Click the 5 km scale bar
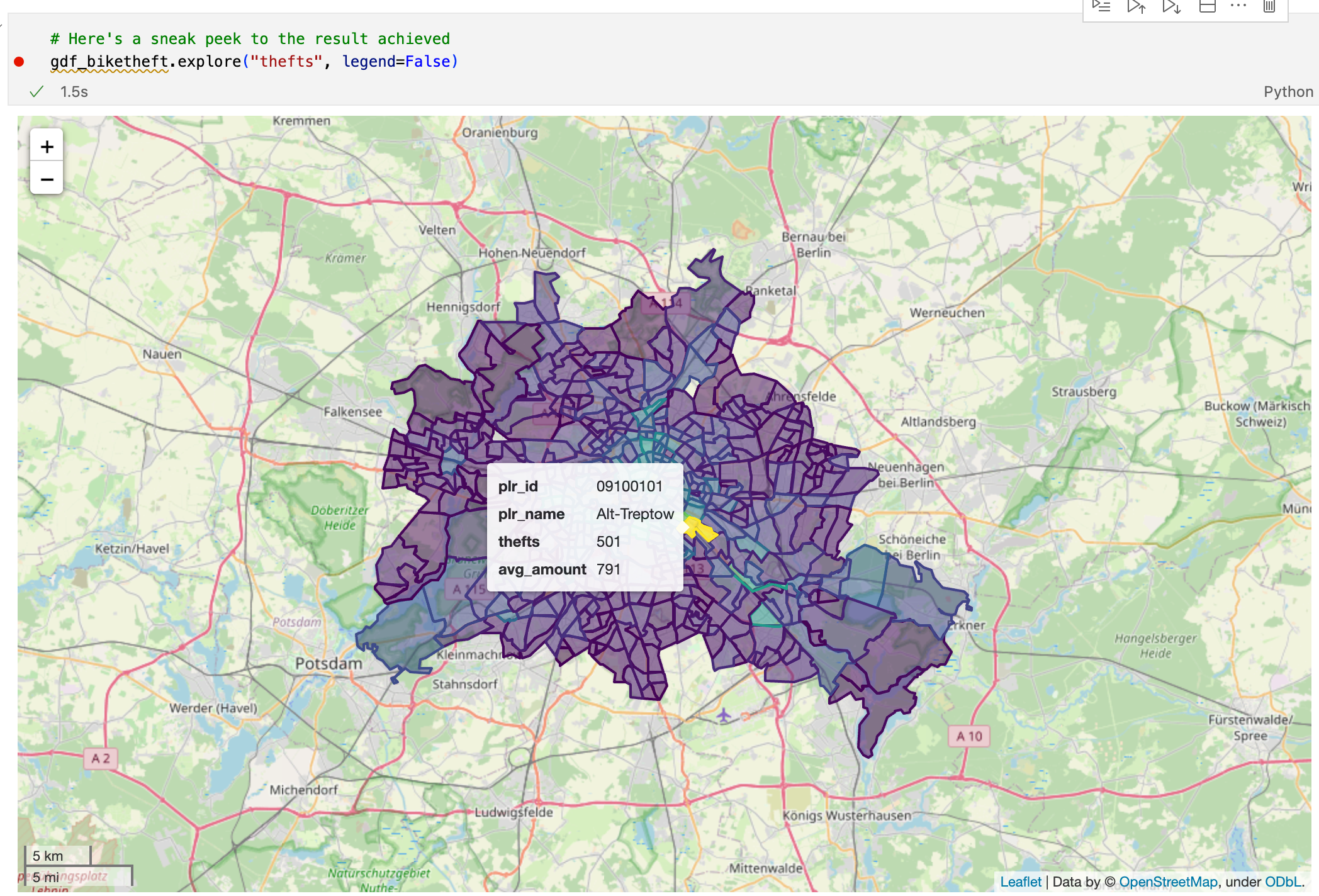Viewport: 1319px width, 896px height. coord(58,856)
